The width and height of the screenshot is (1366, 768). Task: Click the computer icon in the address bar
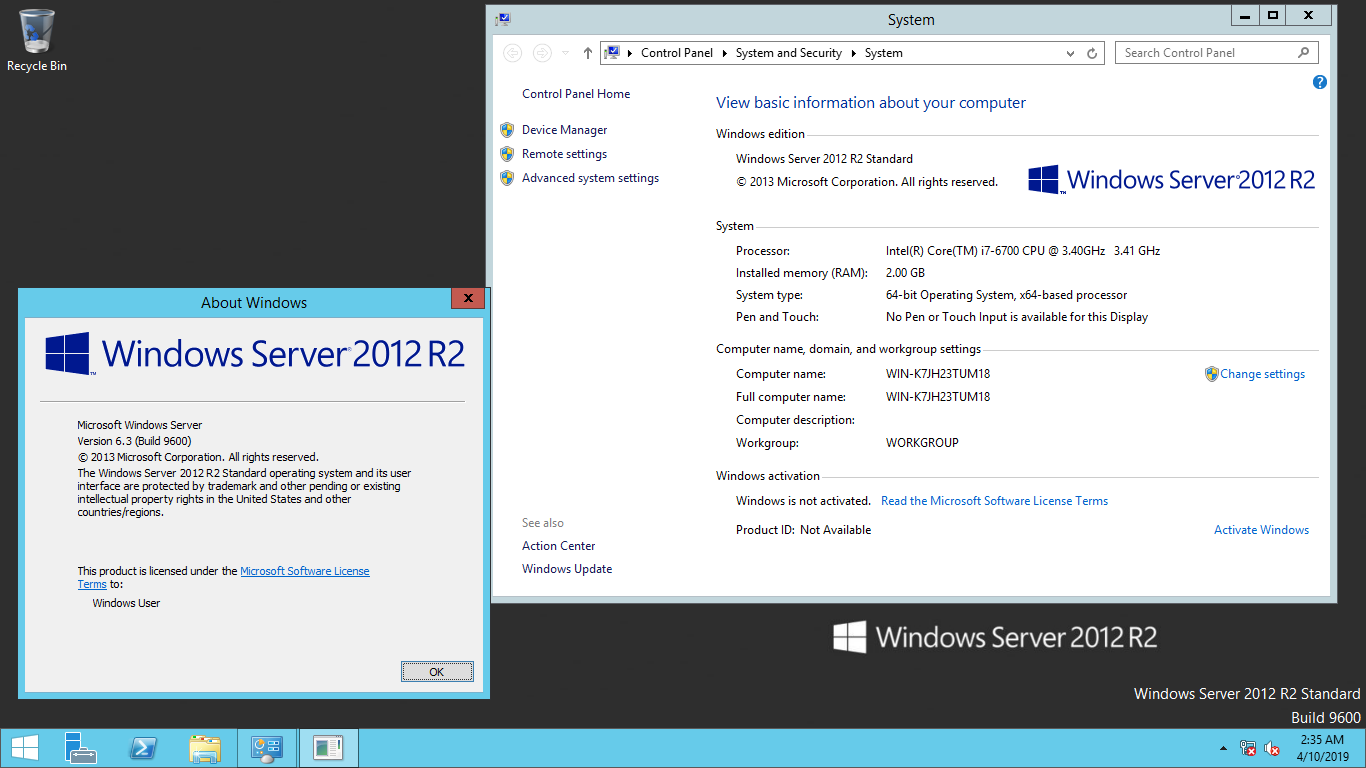[612, 53]
